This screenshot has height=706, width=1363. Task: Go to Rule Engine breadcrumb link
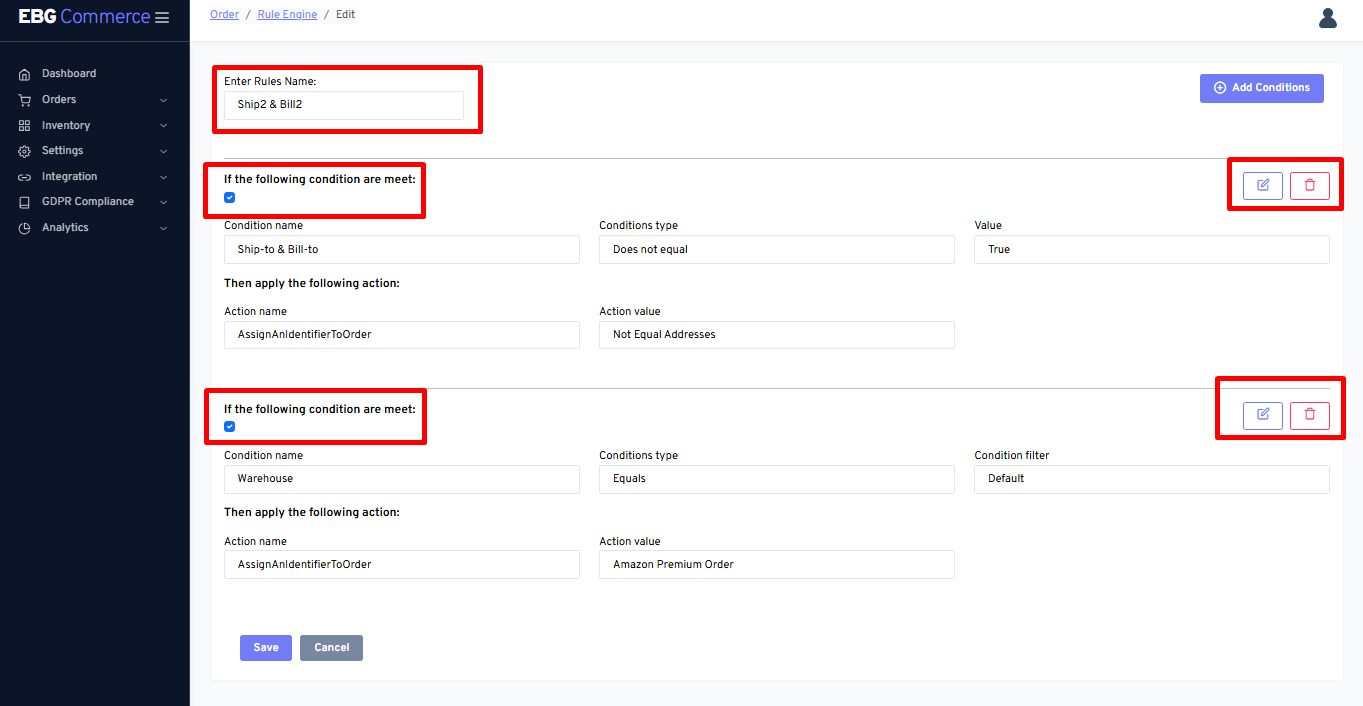click(x=287, y=15)
